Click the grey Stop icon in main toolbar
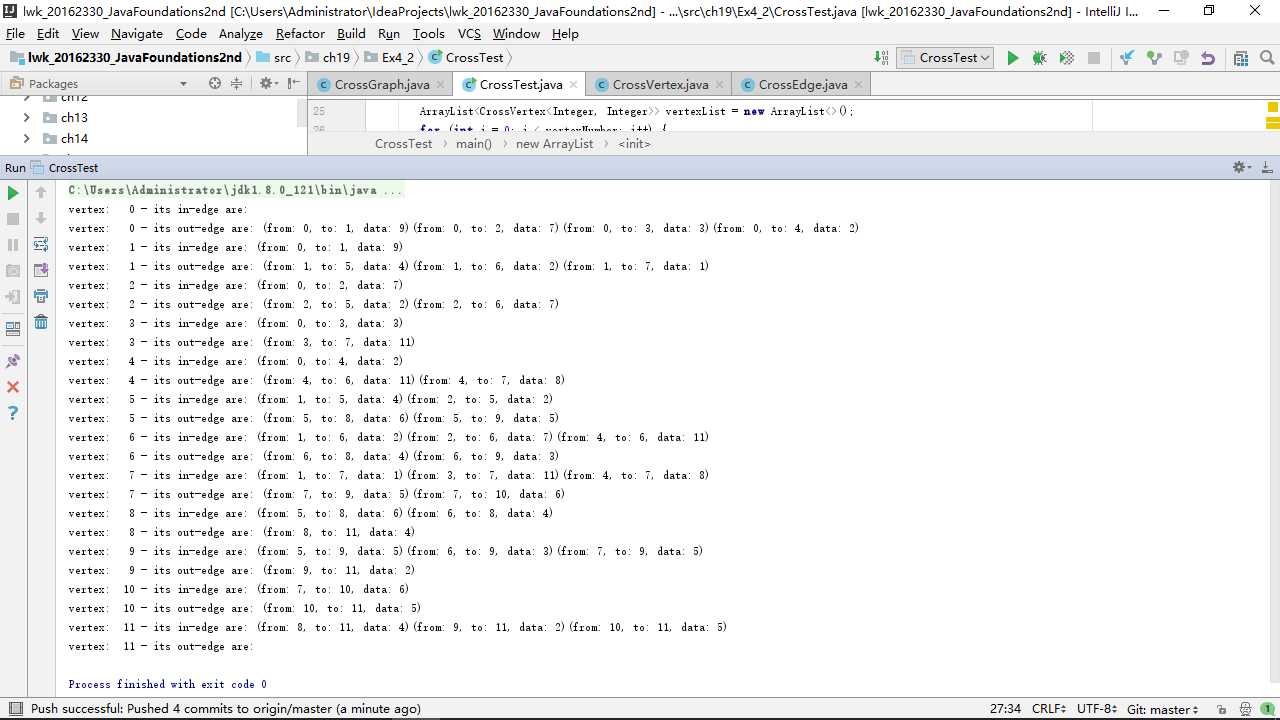Viewport: 1280px width, 720px height. click(x=1094, y=58)
